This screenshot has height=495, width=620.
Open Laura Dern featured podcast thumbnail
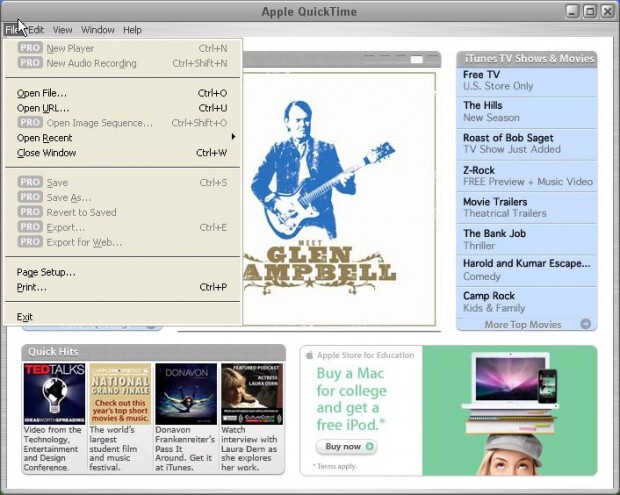click(x=252, y=394)
